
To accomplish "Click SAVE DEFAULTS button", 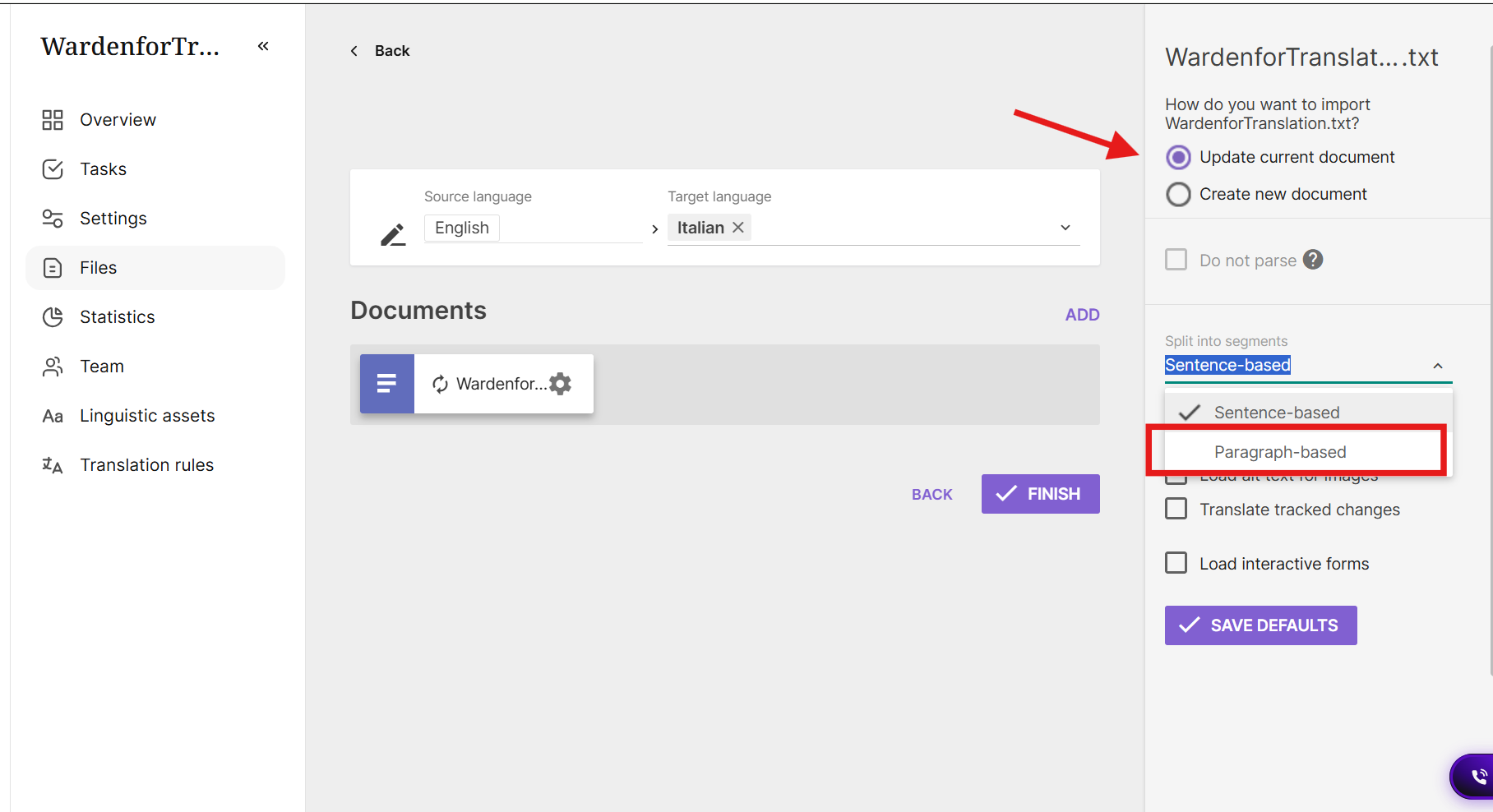I will pyautogui.click(x=1261, y=625).
